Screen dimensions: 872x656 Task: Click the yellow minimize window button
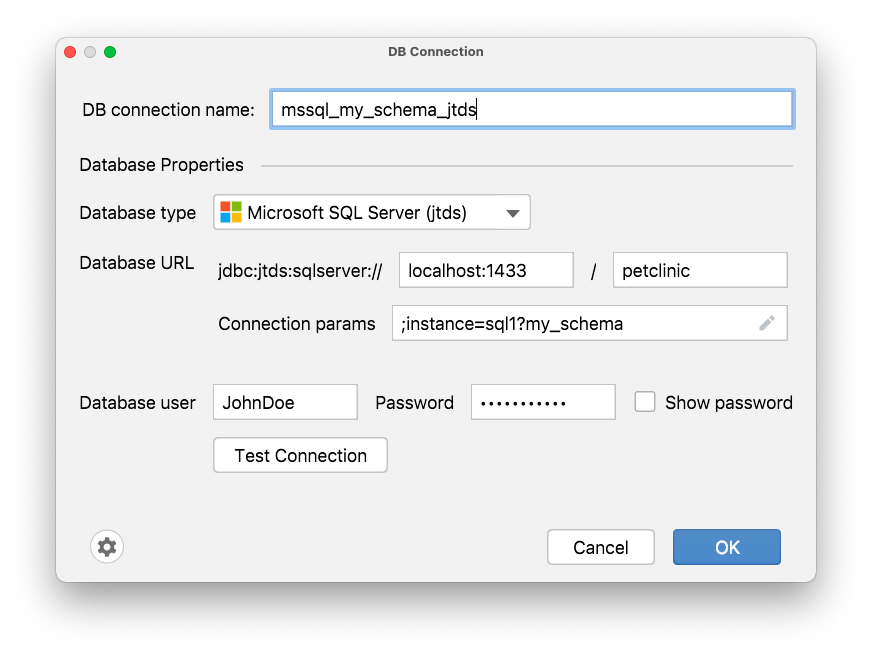coord(90,51)
